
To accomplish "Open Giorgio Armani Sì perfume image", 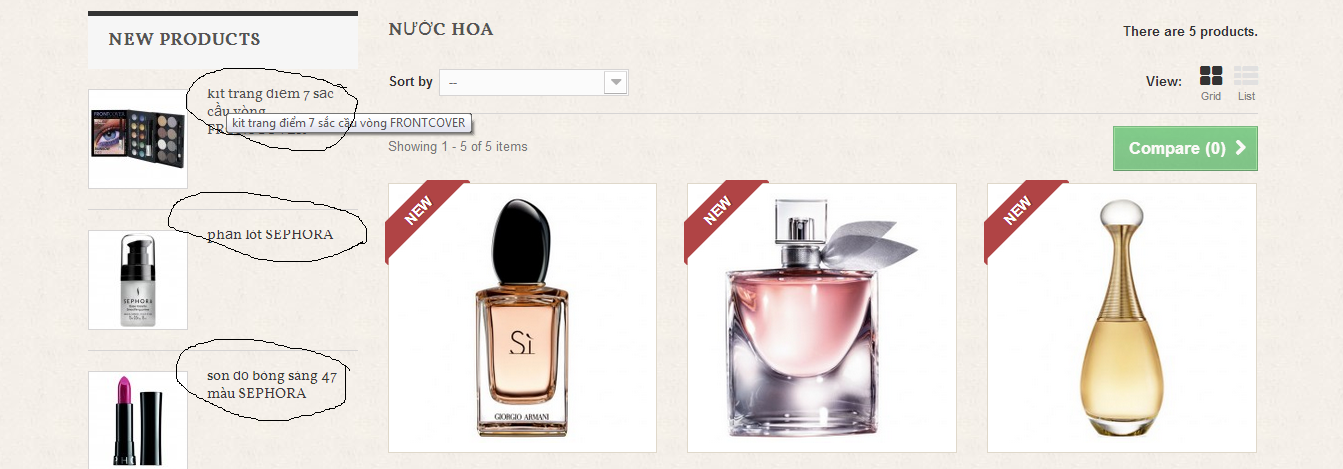I will (x=522, y=318).
